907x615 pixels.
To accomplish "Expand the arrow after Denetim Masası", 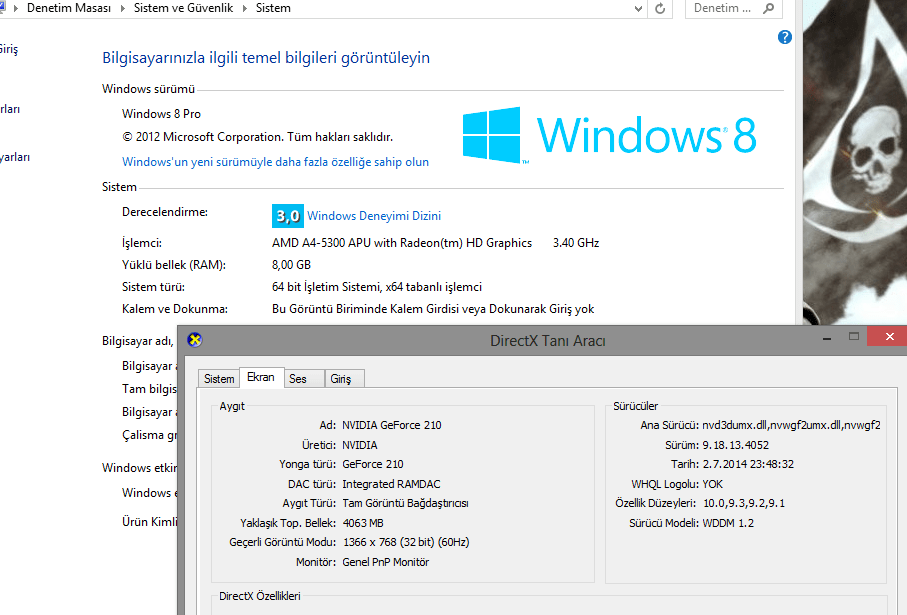I will (122, 9).
